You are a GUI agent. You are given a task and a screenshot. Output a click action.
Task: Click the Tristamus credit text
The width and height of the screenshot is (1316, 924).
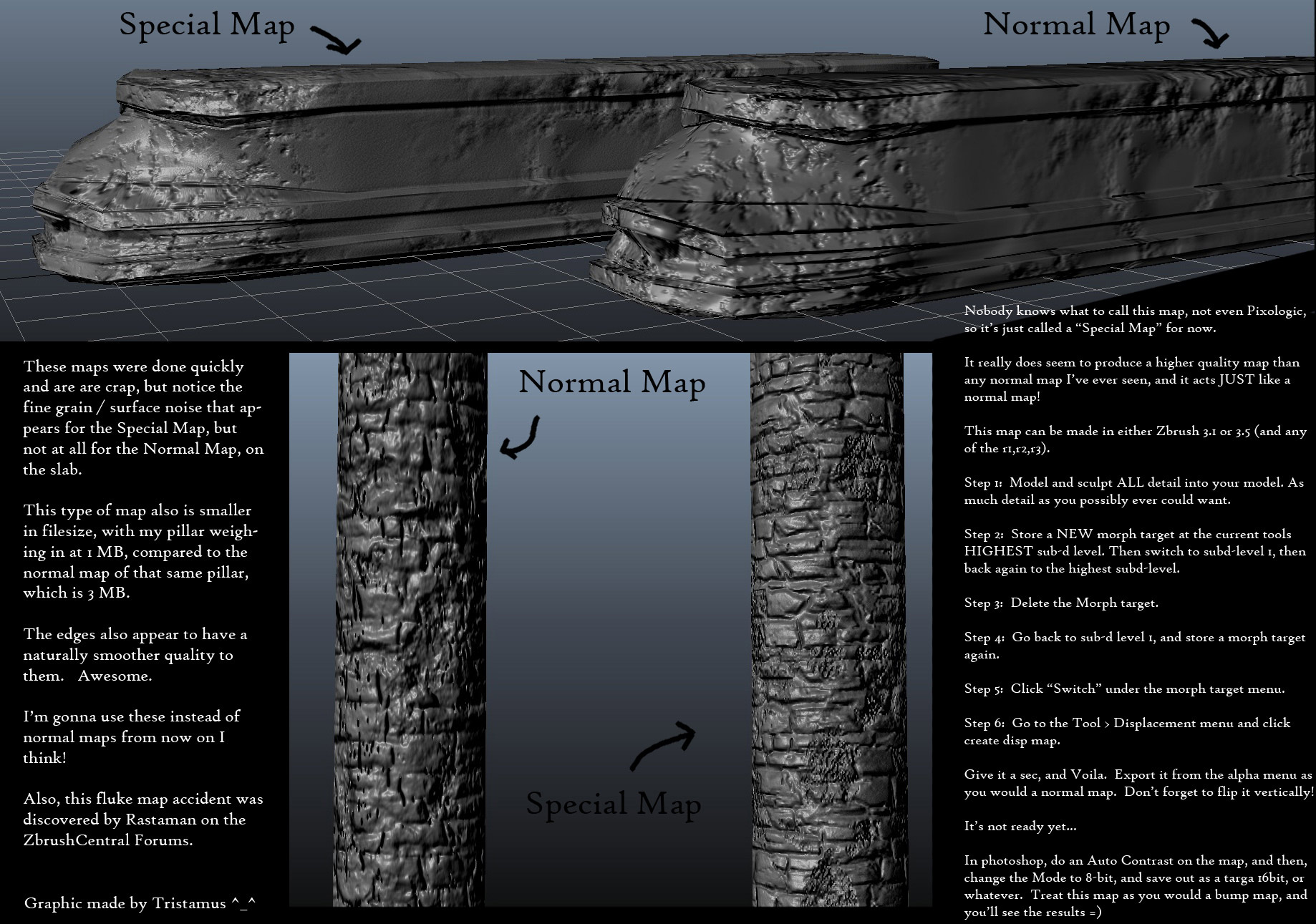coord(125,903)
